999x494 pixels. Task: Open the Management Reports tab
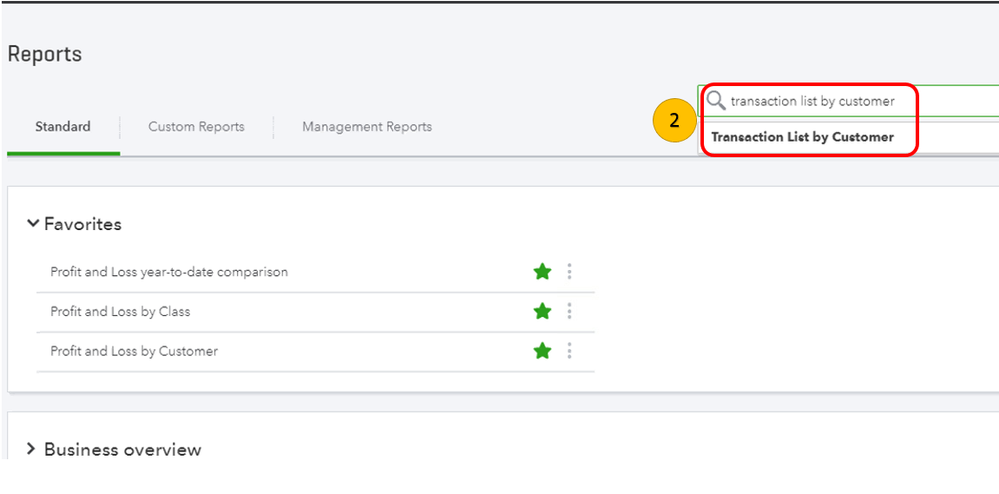point(367,127)
